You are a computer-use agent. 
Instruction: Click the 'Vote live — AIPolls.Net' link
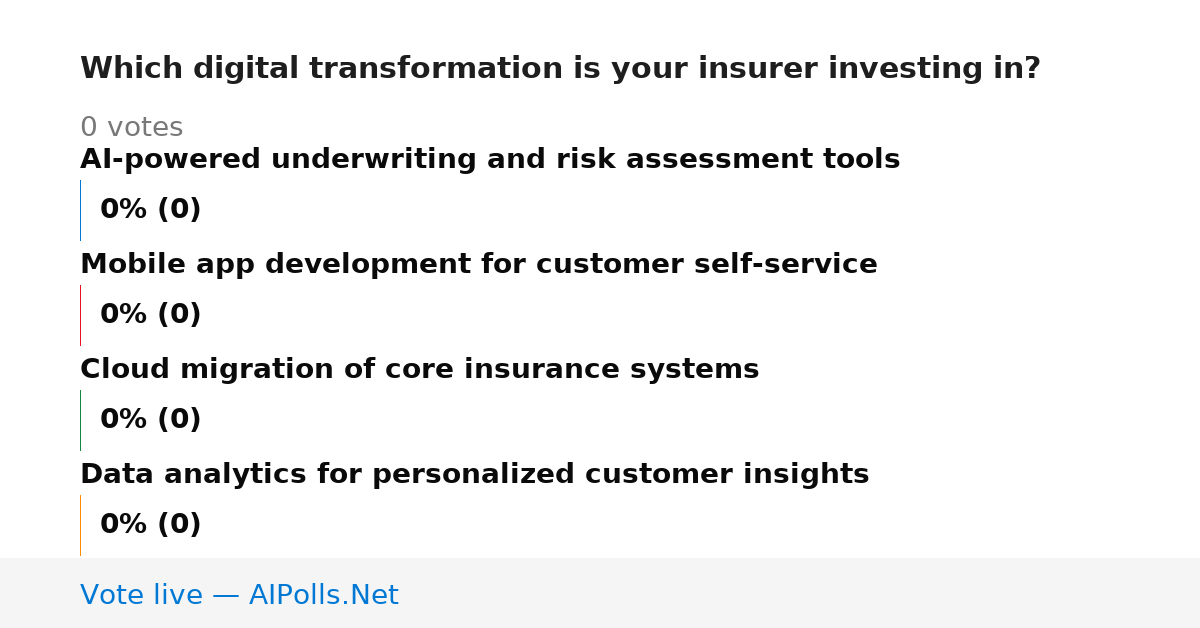point(239,595)
